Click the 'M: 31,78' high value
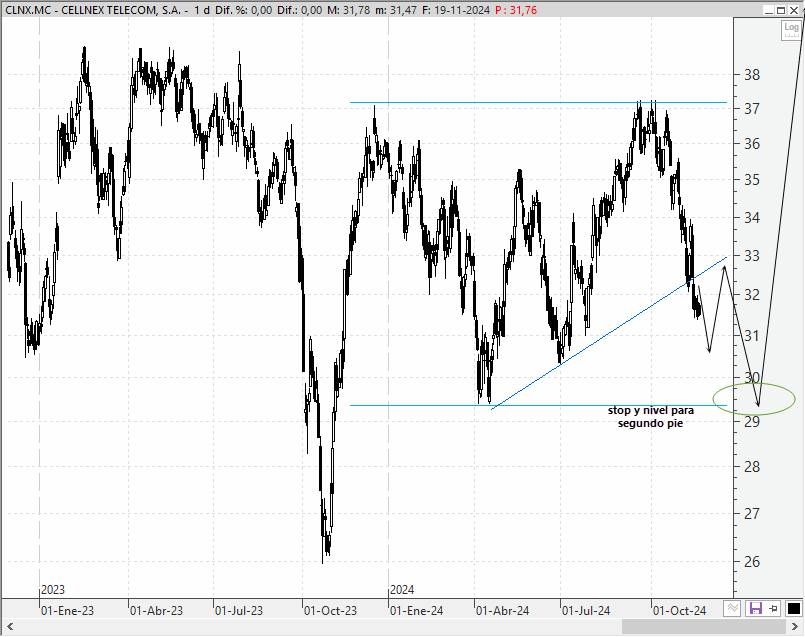This screenshot has height=637, width=805. [x=348, y=10]
